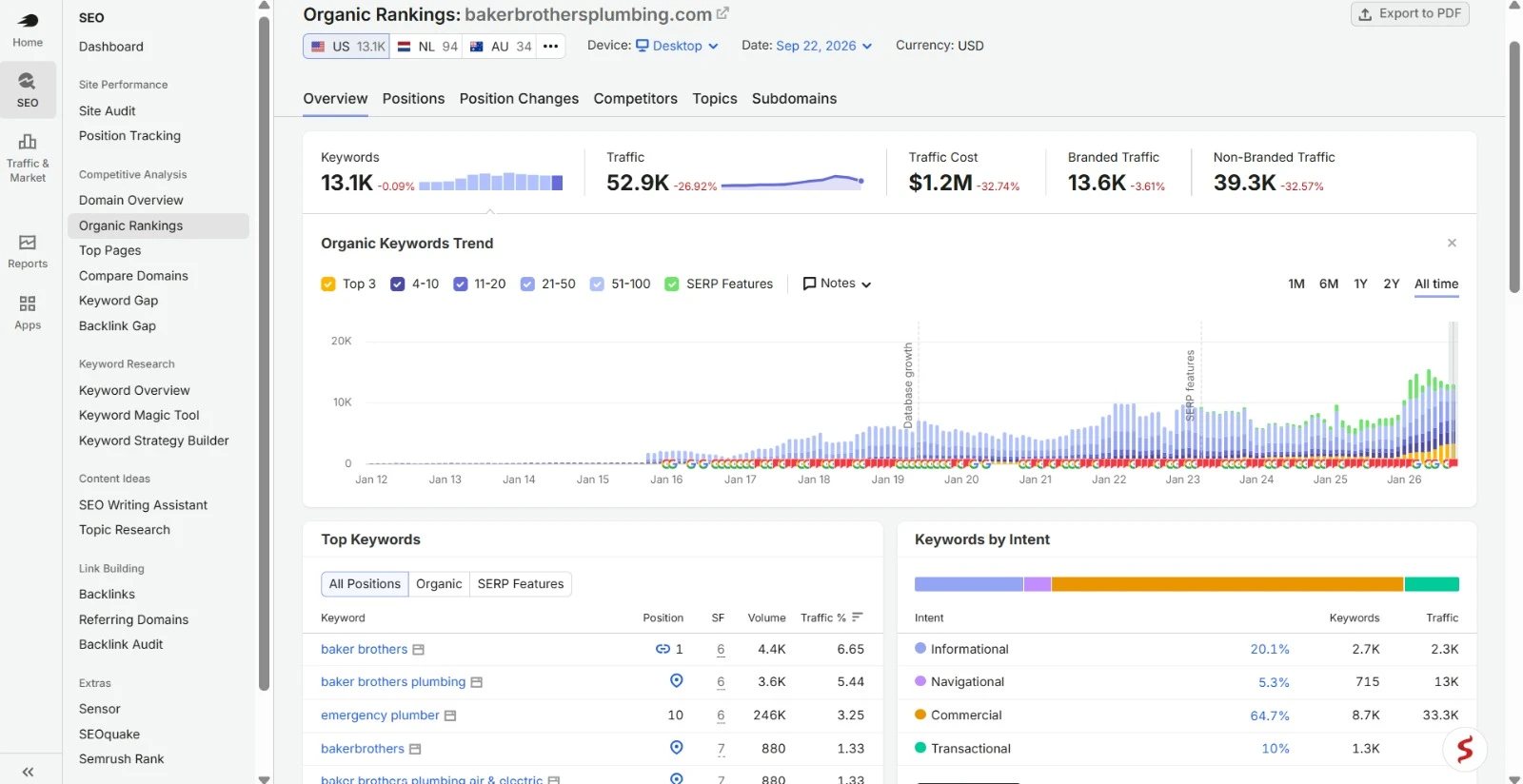Switch to the Subdomains tab
This screenshot has height=784, width=1523.
click(x=794, y=99)
